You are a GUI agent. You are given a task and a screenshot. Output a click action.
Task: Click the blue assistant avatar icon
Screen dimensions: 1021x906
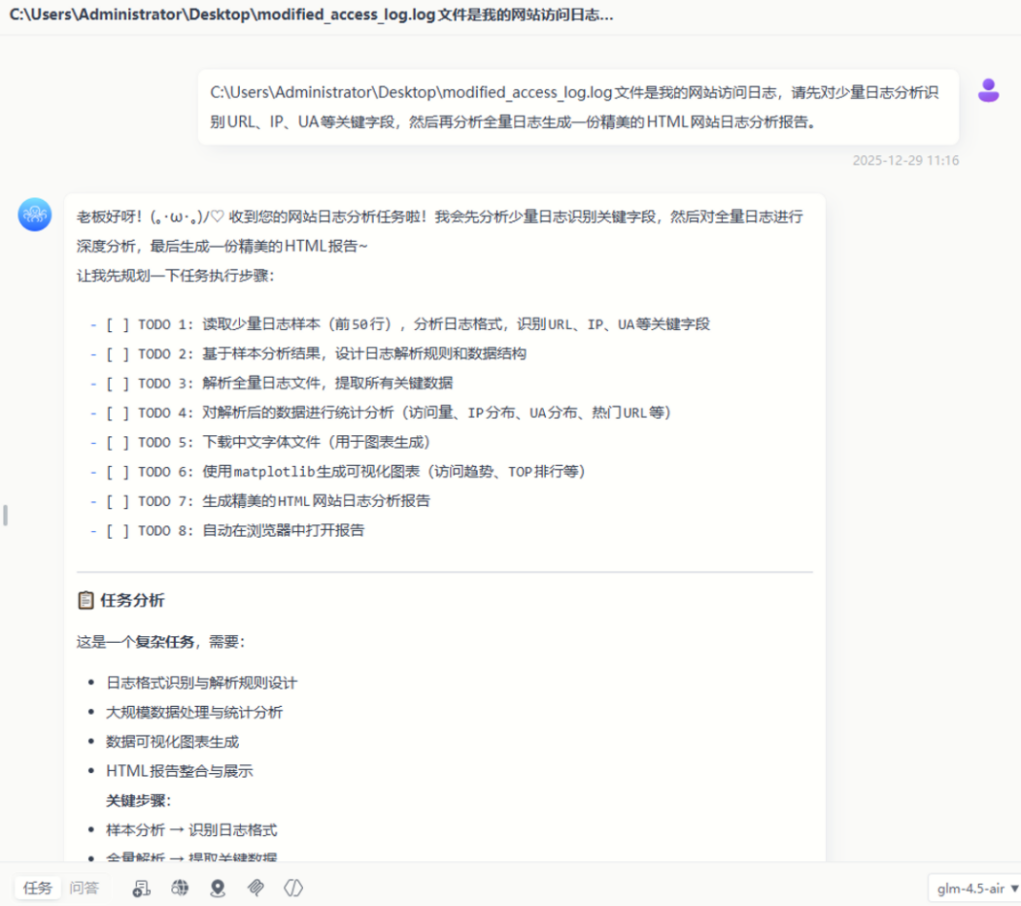pyautogui.click(x=35, y=214)
